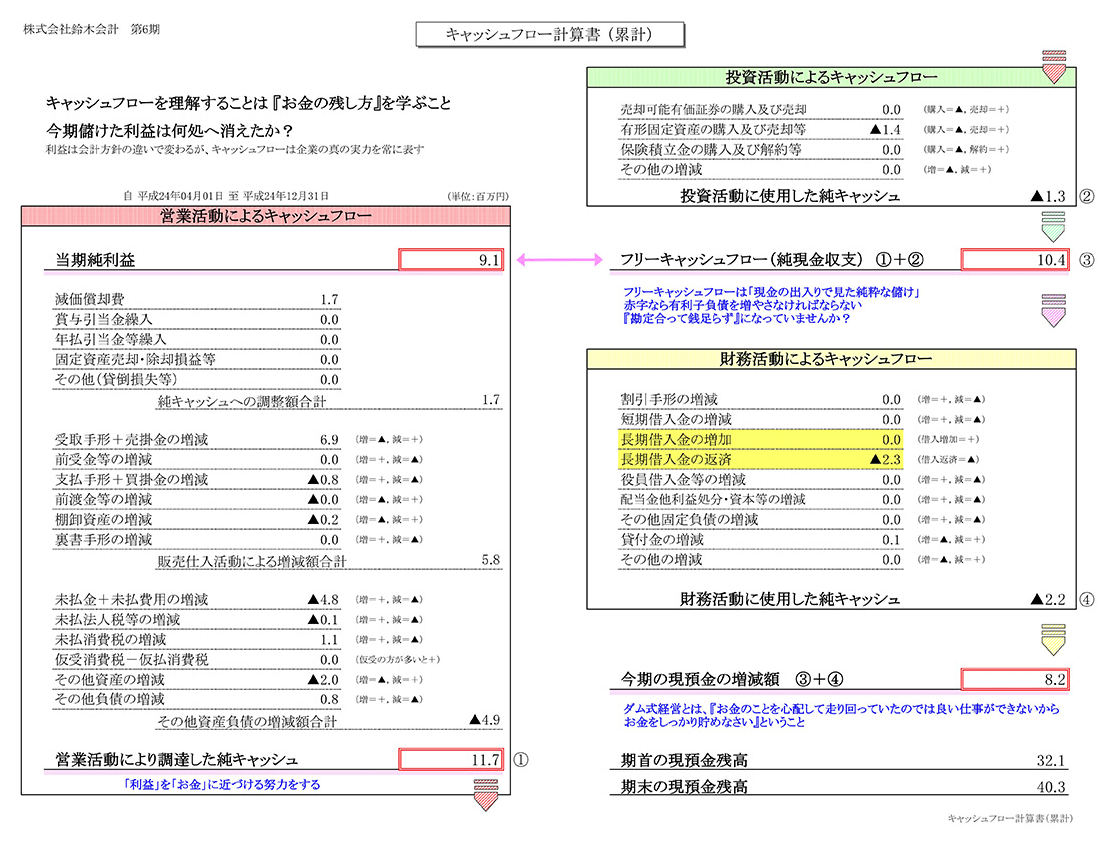Click the 投資活動によるキャッシュフロー green header
This screenshot has height=845, width=1116.
830,77
